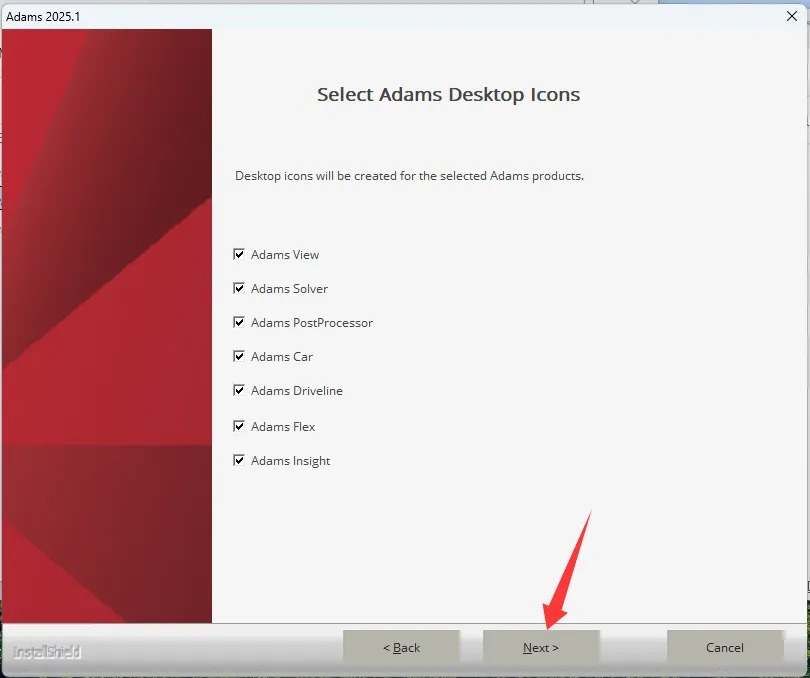Click the Adams 2025.1 window title
The image size is (810, 678).
coord(43,17)
